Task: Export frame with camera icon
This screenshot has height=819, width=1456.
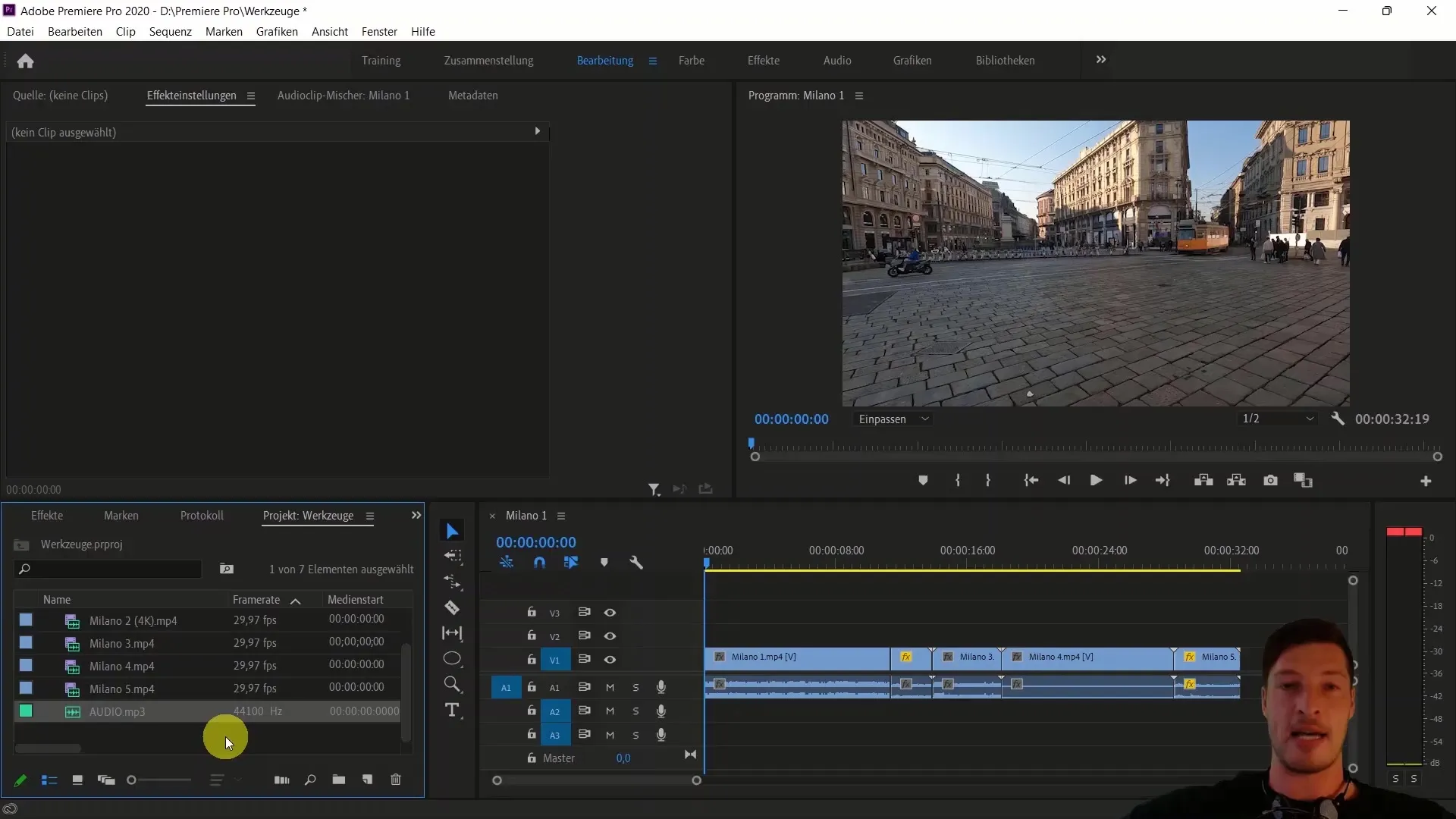Action: coord(1270,480)
